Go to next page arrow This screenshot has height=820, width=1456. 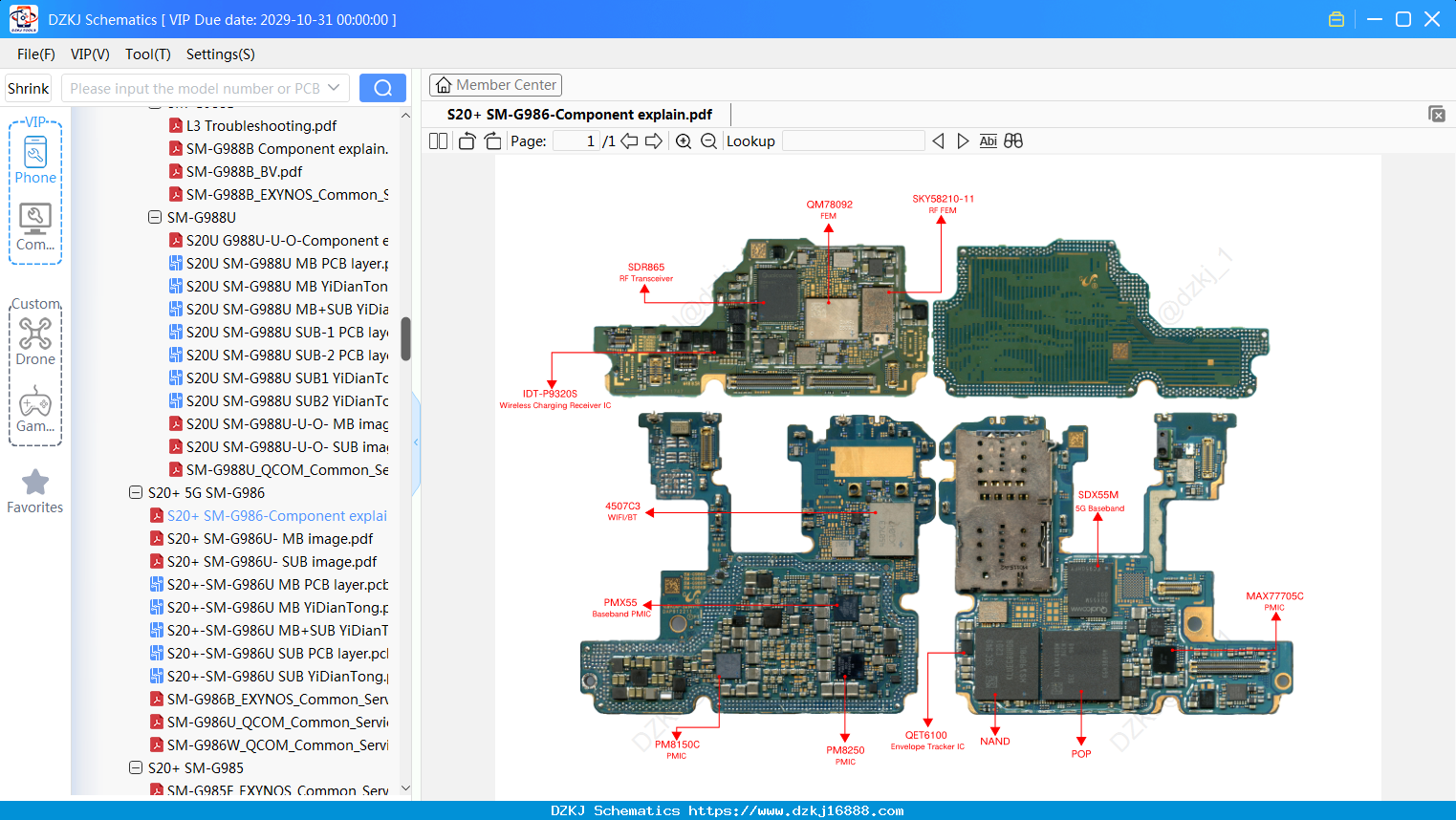point(654,141)
